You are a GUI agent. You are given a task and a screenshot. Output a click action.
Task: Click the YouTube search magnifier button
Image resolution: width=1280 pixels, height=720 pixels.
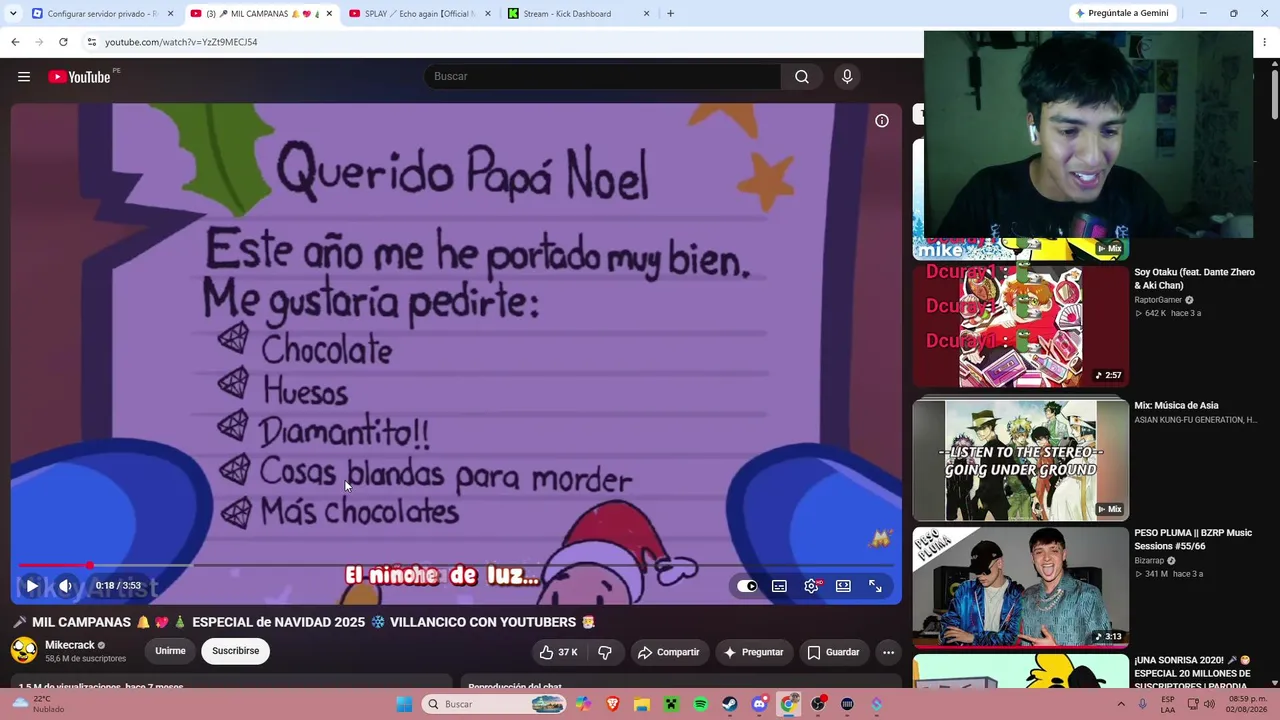pos(802,77)
